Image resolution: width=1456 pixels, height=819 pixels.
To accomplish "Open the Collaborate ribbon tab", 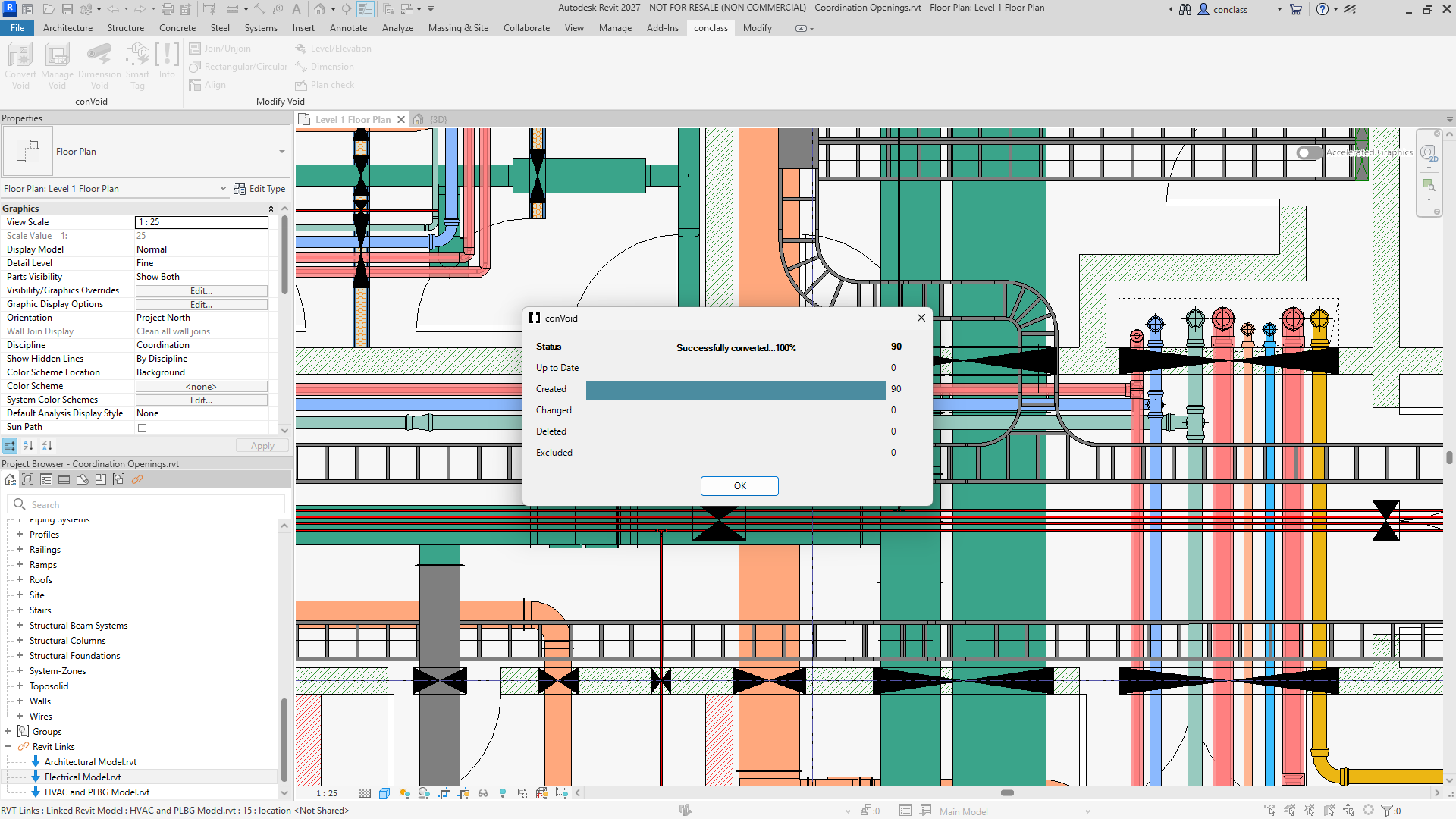I will (526, 28).
